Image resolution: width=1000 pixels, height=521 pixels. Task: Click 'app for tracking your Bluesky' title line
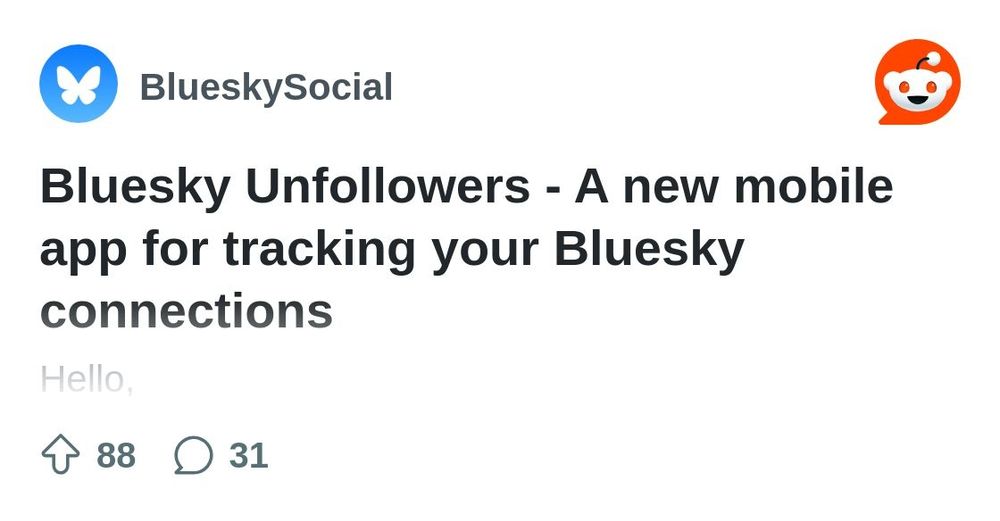tap(392, 250)
